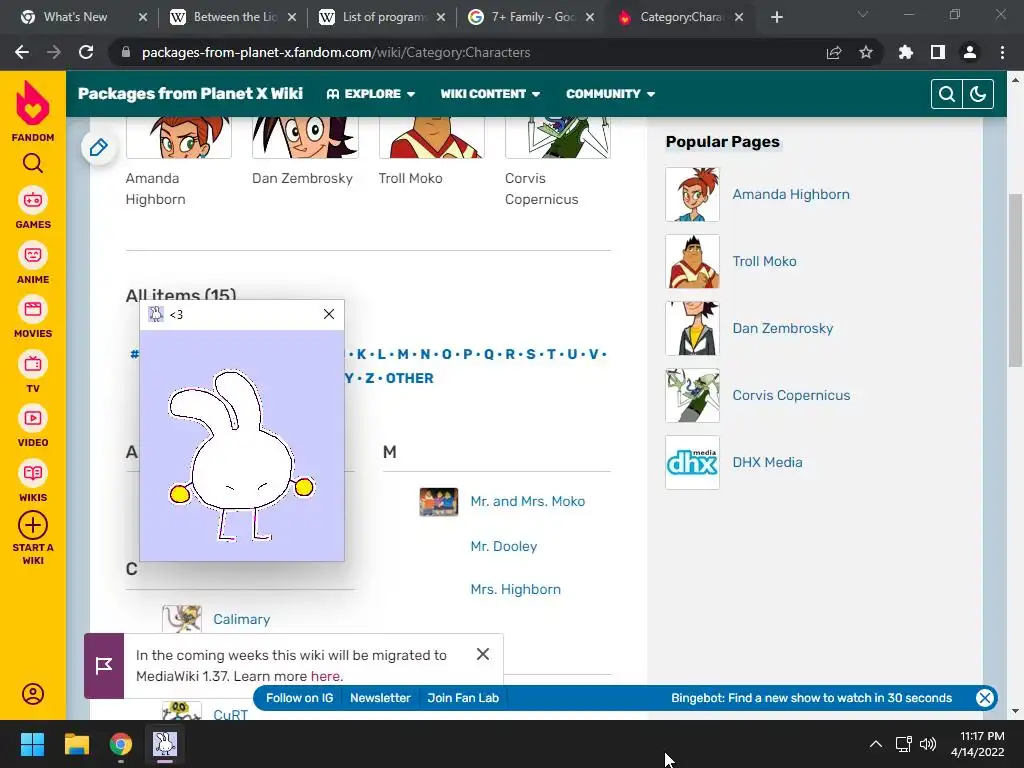Expand the Wiki Content dropdown
Image resolution: width=1024 pixels, height=768 pixels.
click(490, 94)
